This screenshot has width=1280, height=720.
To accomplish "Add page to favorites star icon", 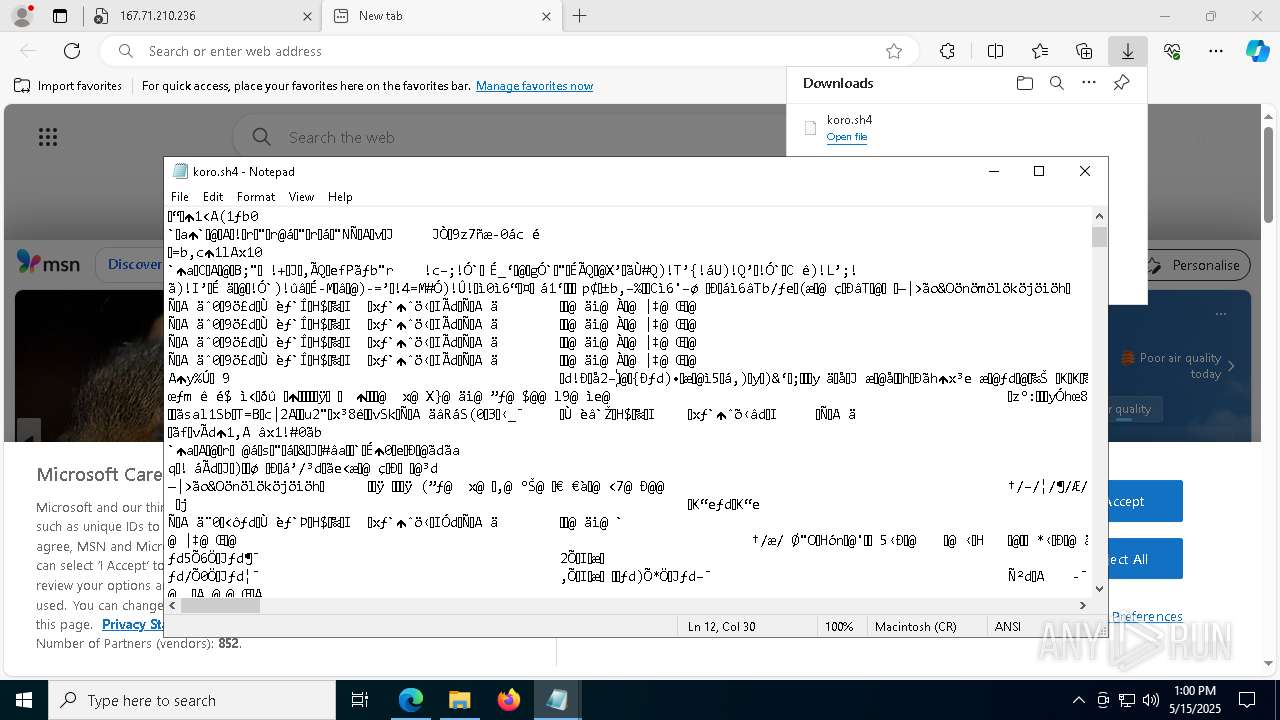I will point(894,51).
